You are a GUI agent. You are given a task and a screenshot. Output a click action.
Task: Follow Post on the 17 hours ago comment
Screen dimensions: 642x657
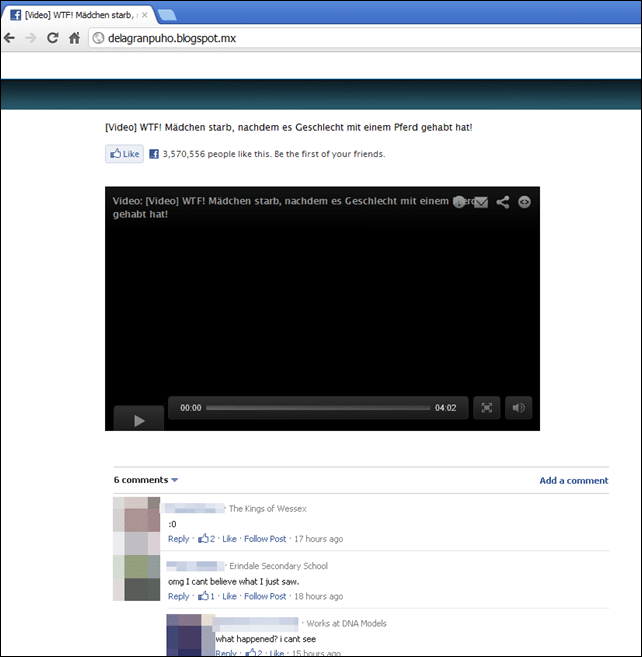pos(265,539)
